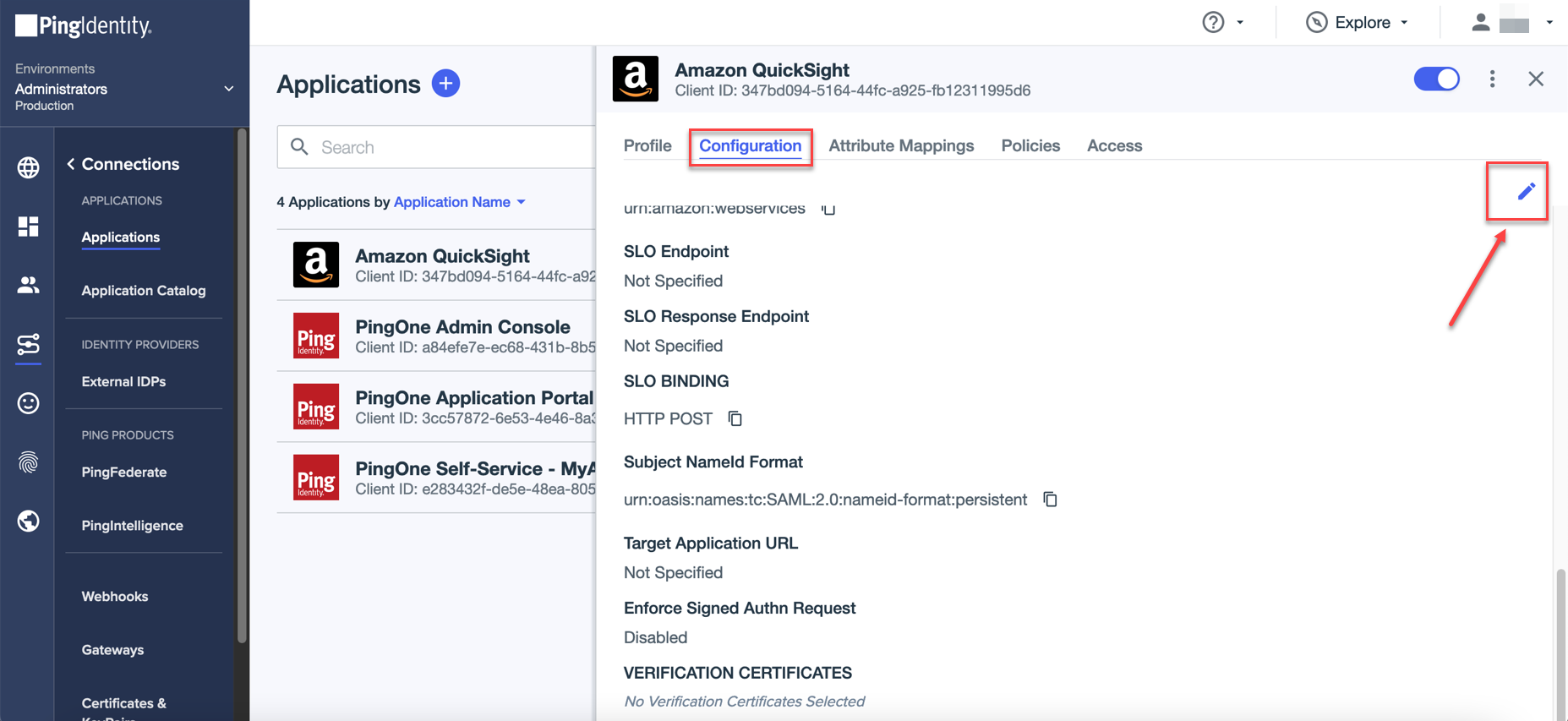Screen dimensions: 1568x721
Task: Select the Configuration tab
Action: point(751,145)
